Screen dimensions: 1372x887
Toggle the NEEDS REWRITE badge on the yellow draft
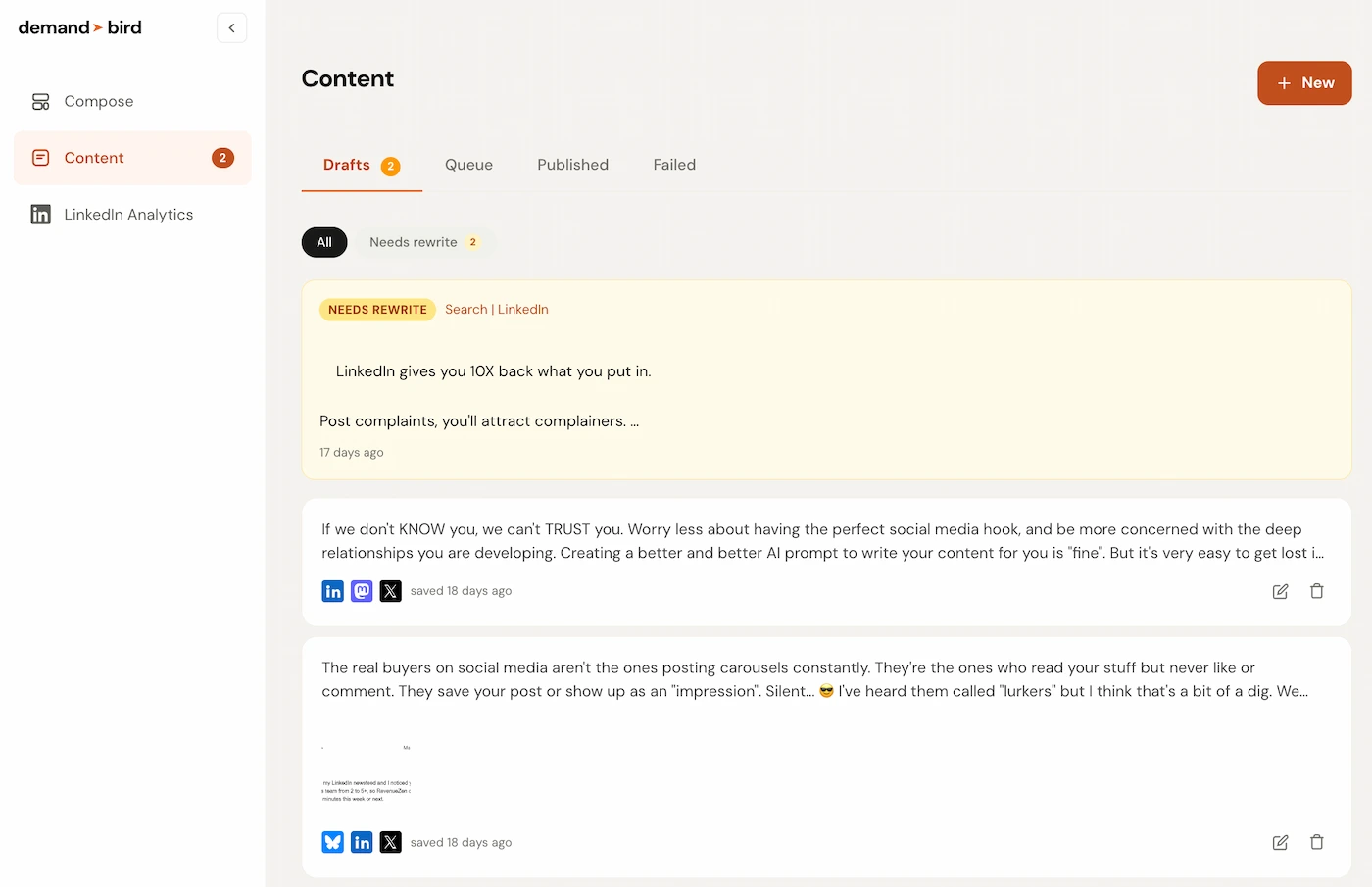377,309
